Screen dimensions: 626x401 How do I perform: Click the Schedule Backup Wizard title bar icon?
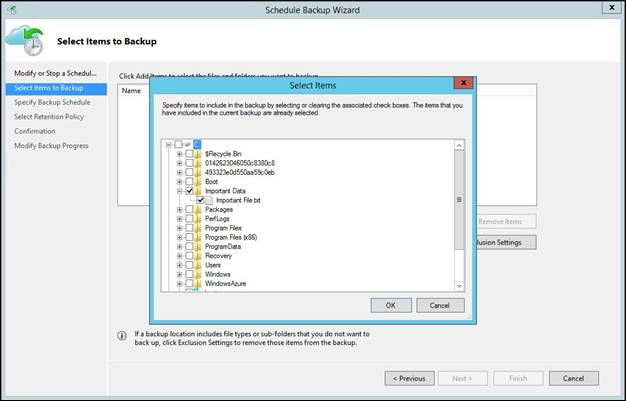(x=12, y=10)
